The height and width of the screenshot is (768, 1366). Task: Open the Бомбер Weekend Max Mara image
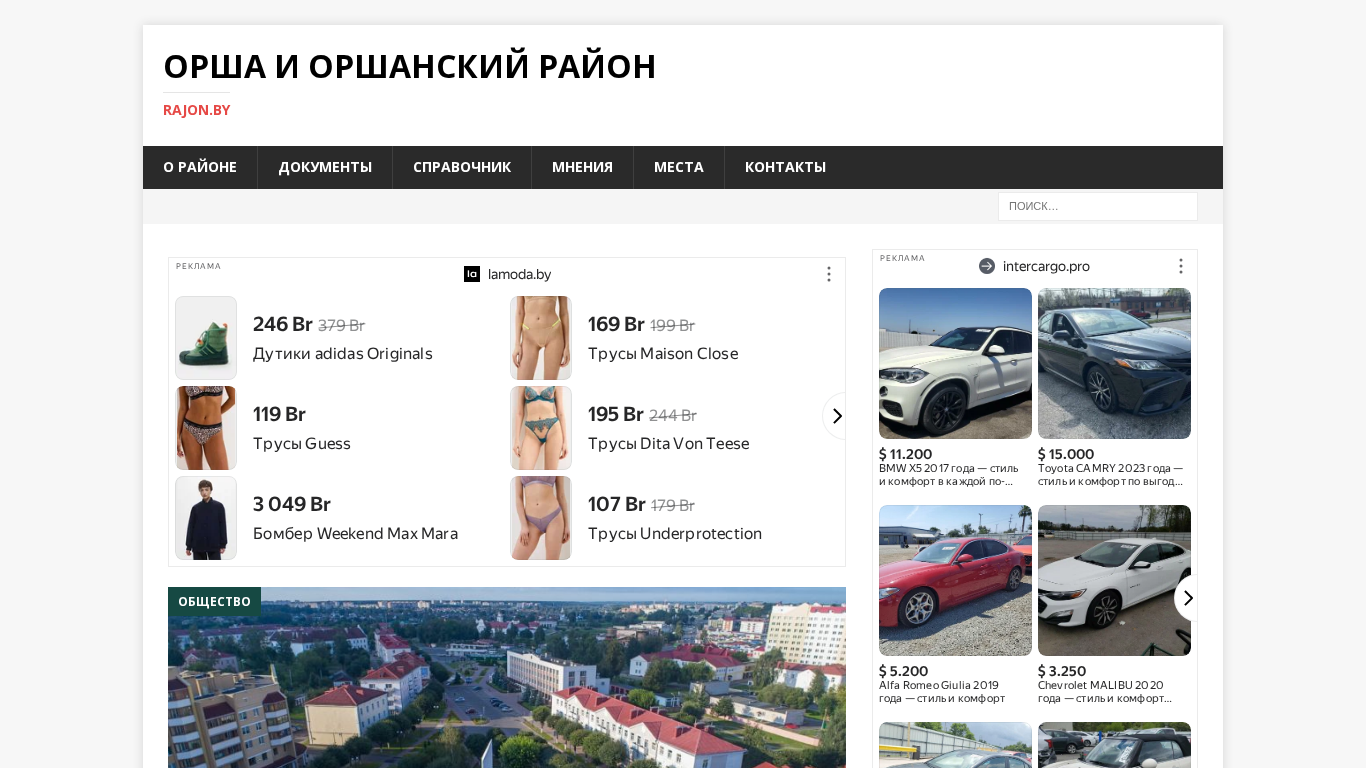pos(206,518)
